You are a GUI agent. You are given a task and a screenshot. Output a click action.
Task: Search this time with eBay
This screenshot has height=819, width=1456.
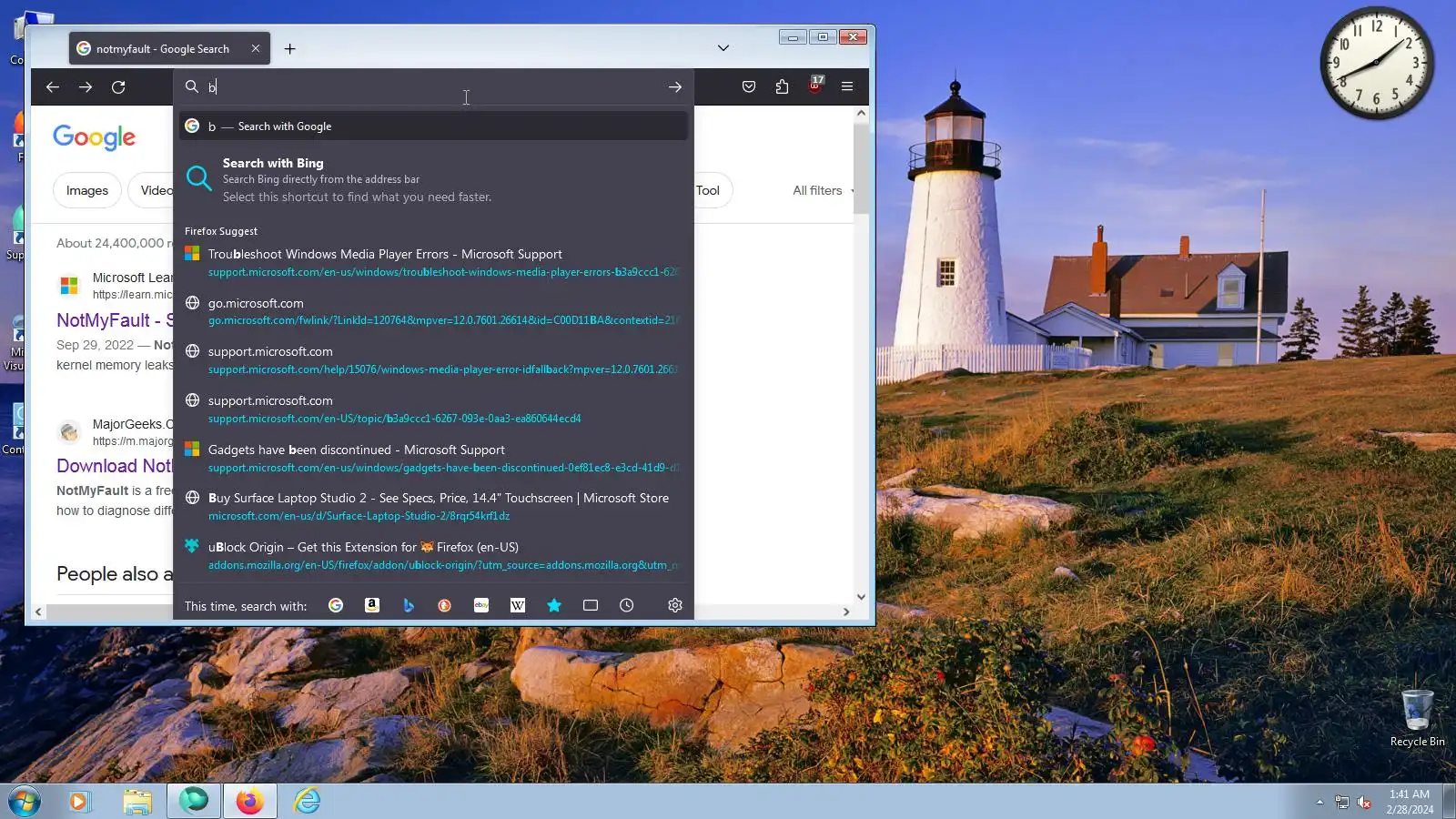[x=481, y=606]
